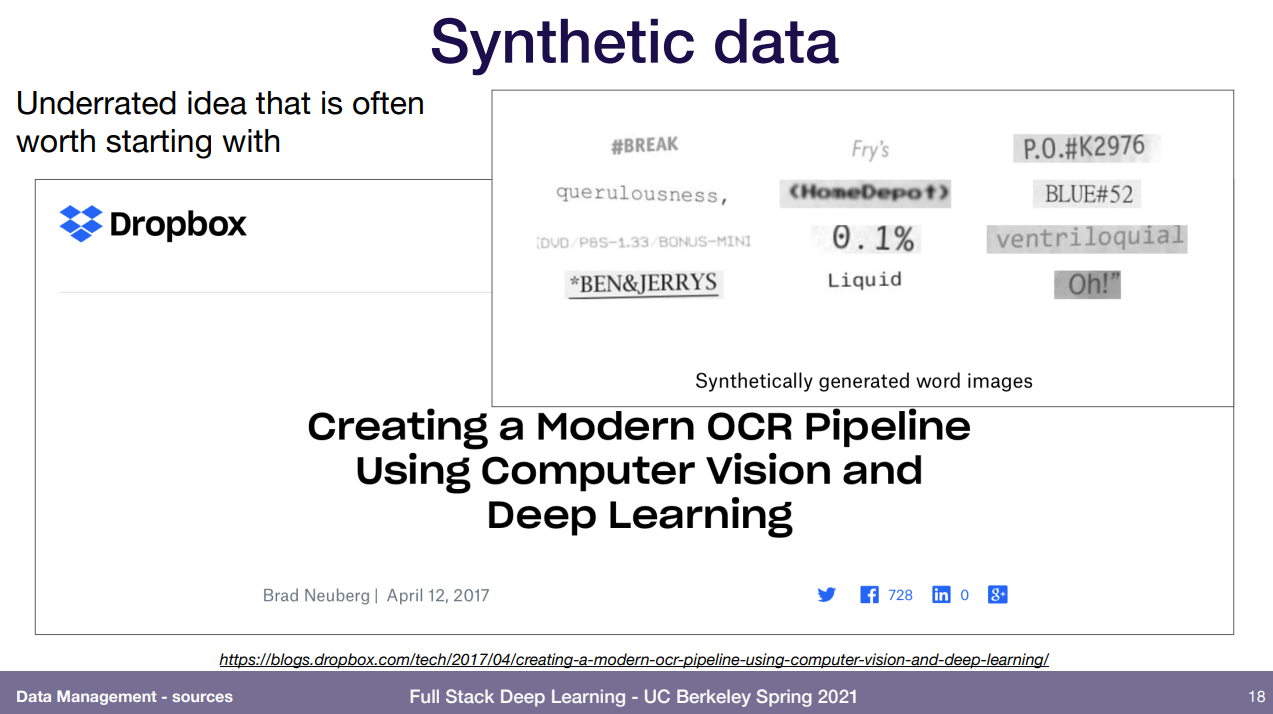Click the Facebook share count 728
The image size is (1273, 714).
(x=900, y=595)
